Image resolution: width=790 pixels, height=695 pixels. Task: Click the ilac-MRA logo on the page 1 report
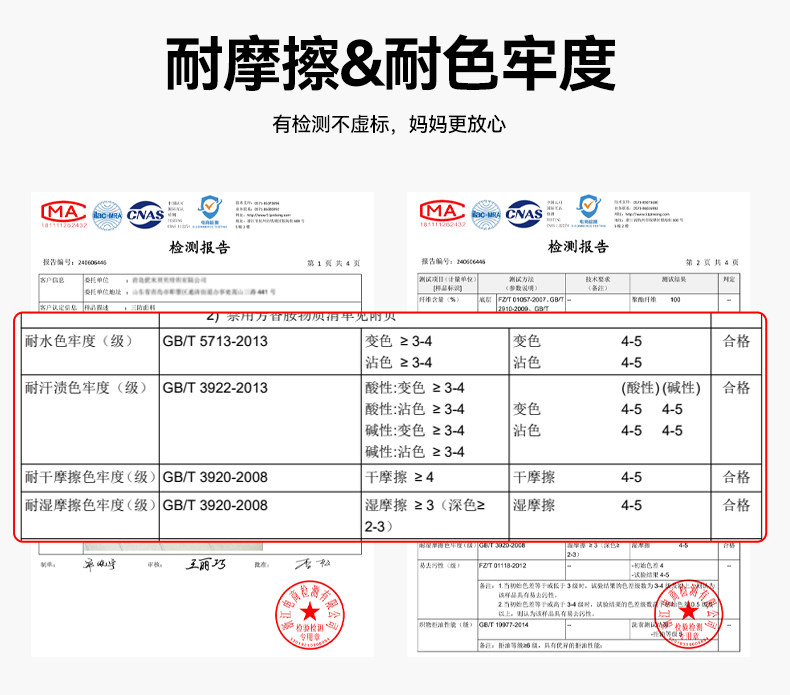(107, 215)
